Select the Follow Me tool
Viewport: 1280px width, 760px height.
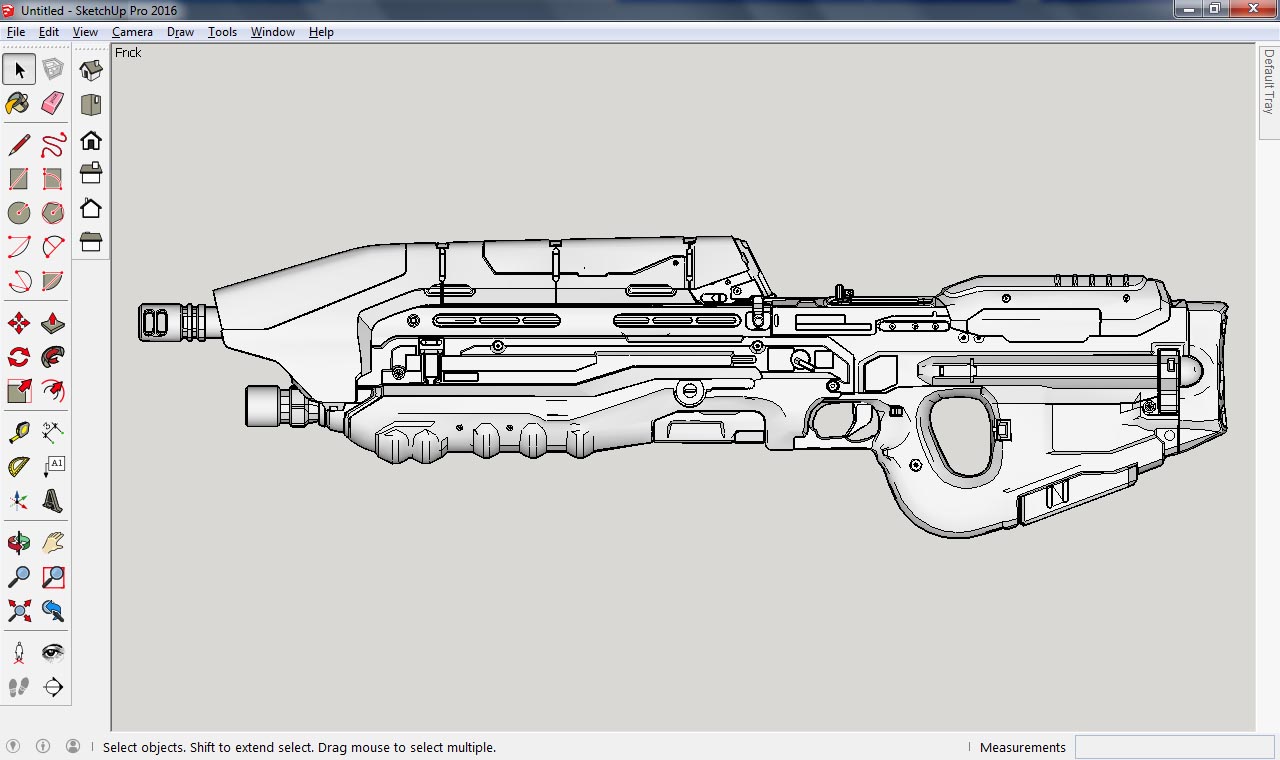point(53,357)
